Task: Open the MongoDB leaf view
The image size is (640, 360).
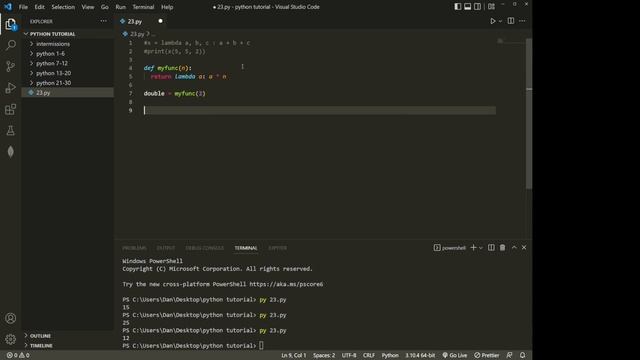Action: pyautogui.click(x=11, y=152)
